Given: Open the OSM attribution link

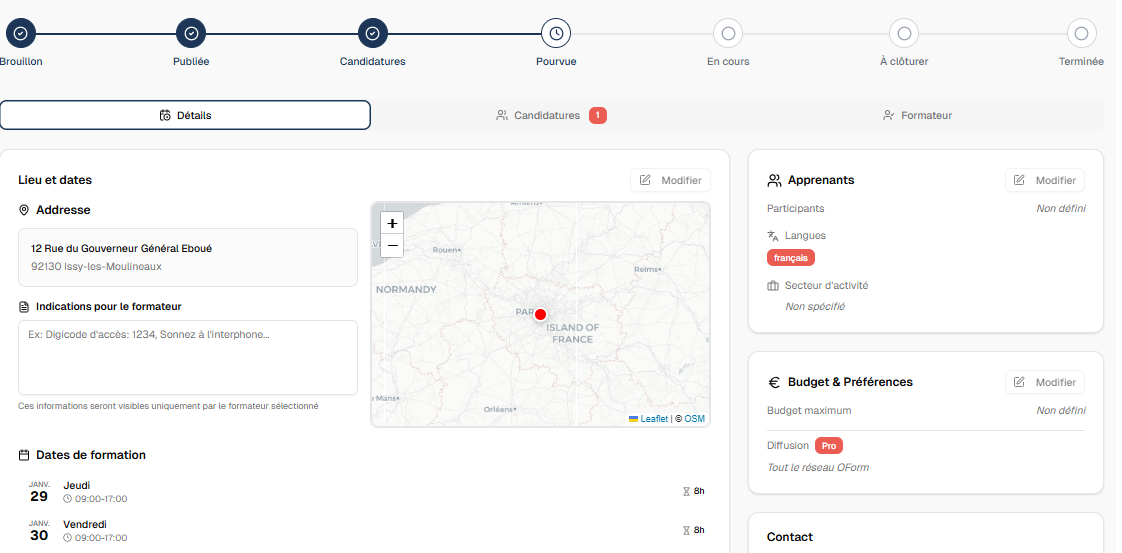Looking at the screenshot, I should pyautogui.click(x=695, y=419).
